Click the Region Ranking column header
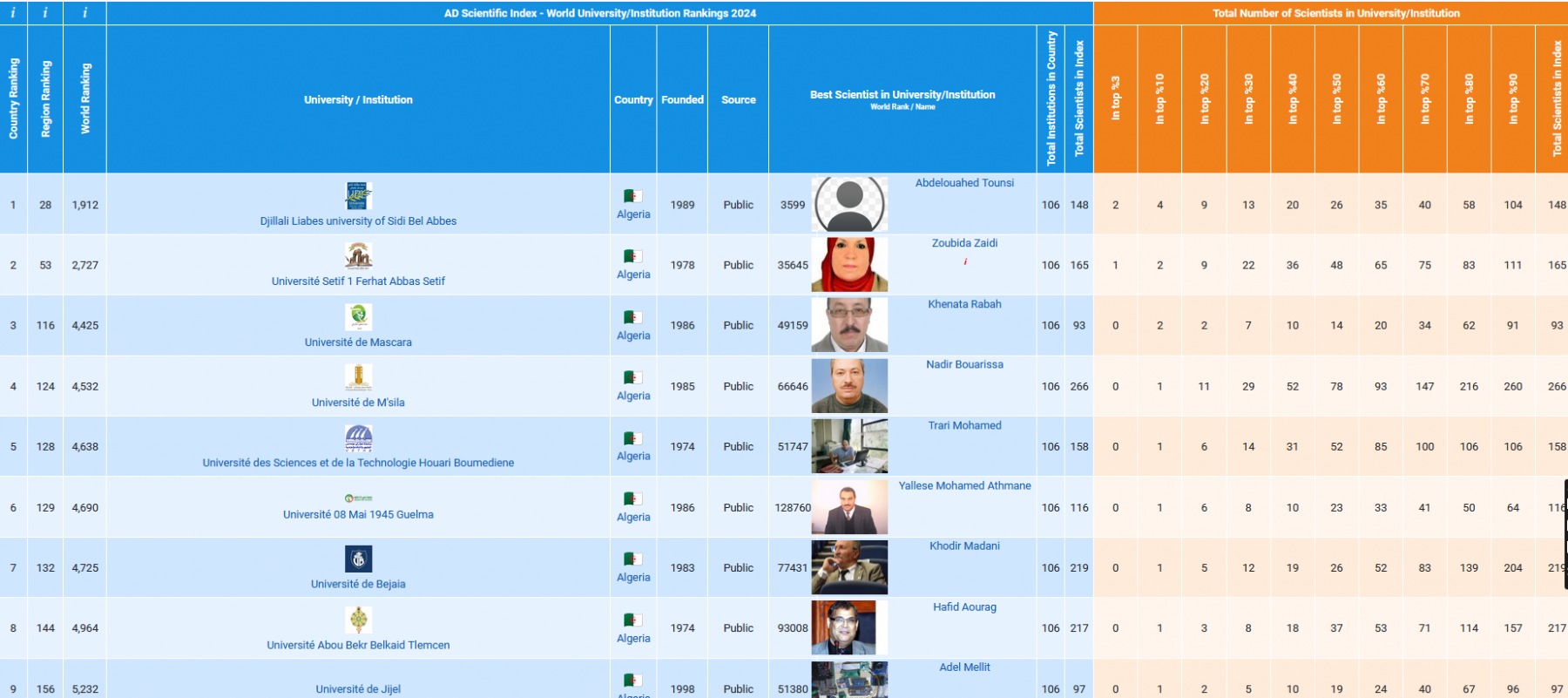Viewport: 1568px width, 698px height. click(x=46, y=98)
